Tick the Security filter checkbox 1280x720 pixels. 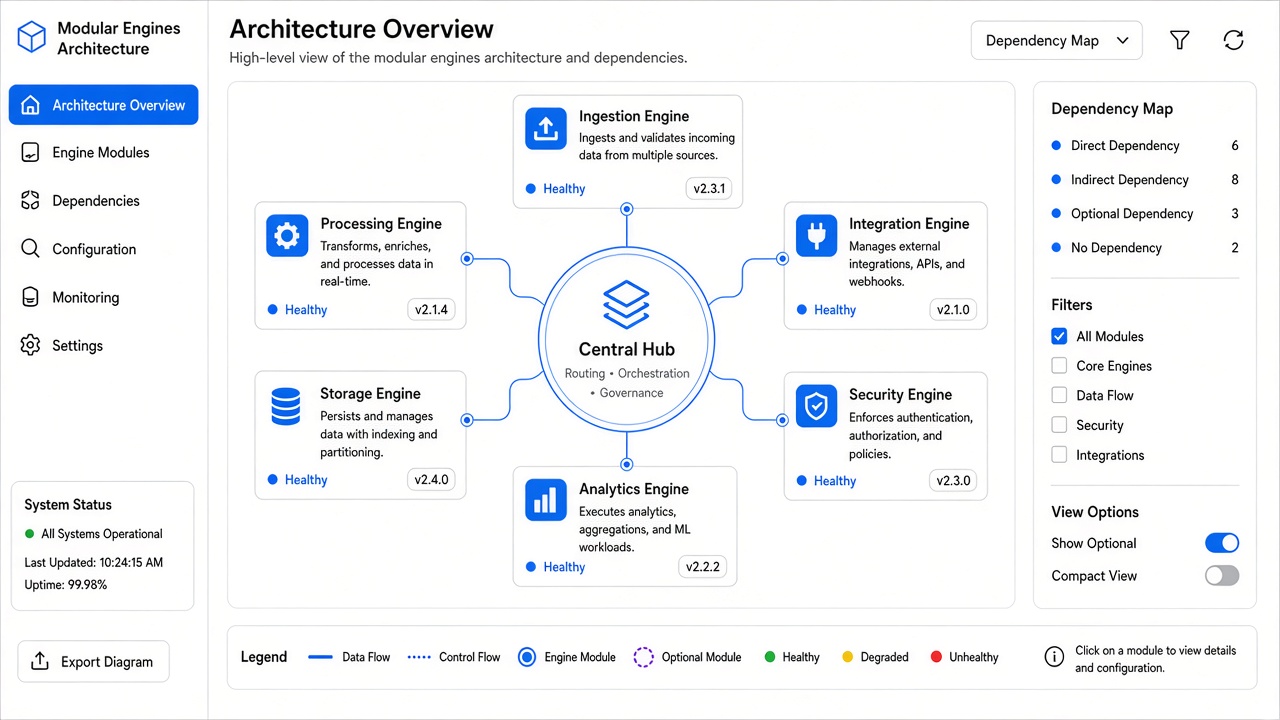coord(1059,425)
